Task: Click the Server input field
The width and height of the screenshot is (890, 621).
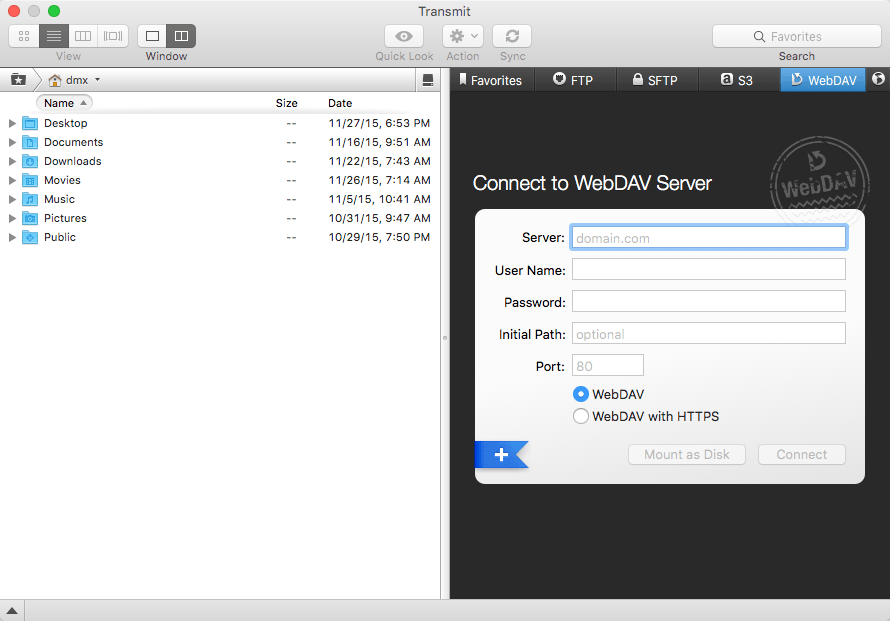Action: click(x=708, y=238)
